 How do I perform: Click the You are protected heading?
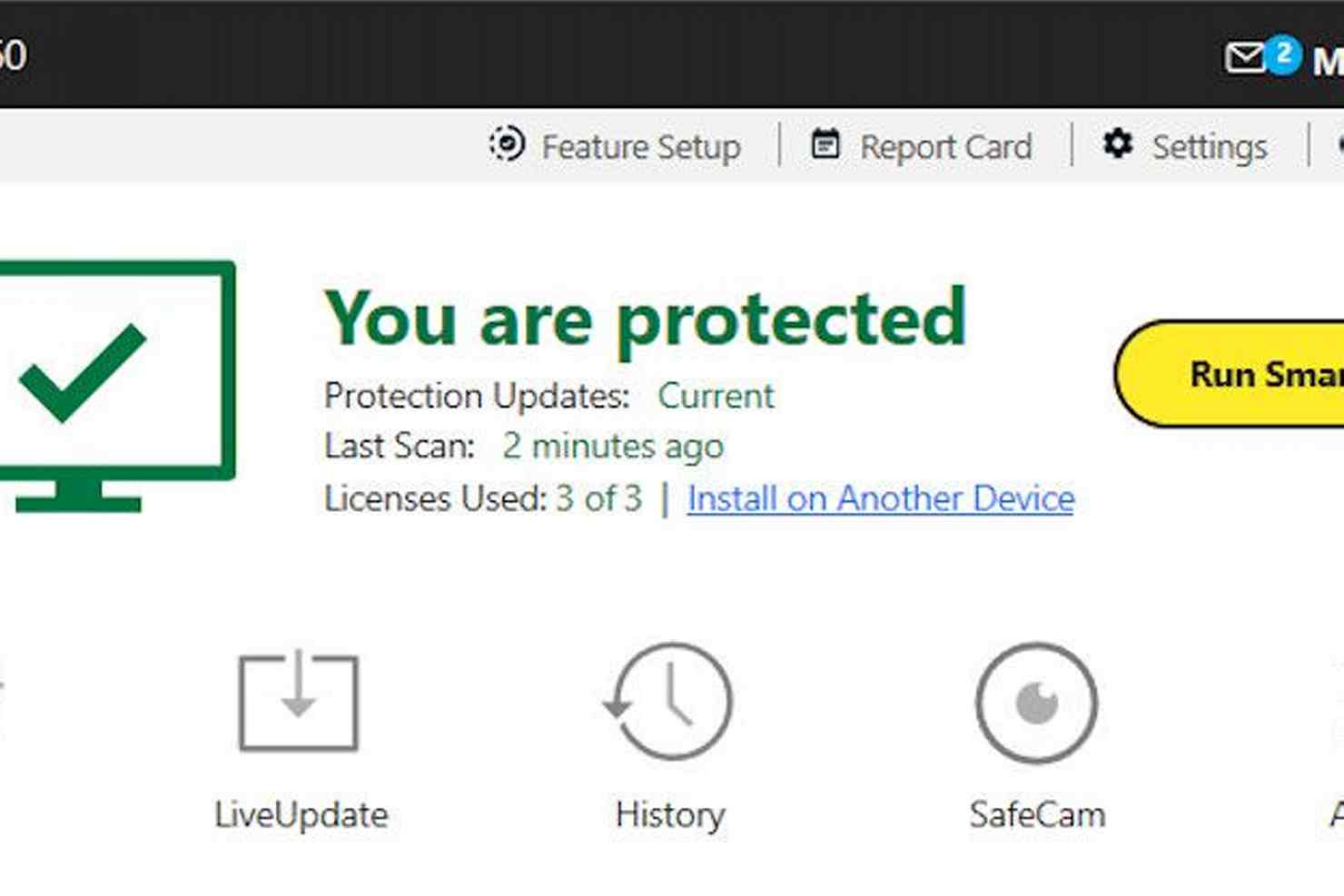(x=646, y=318)
